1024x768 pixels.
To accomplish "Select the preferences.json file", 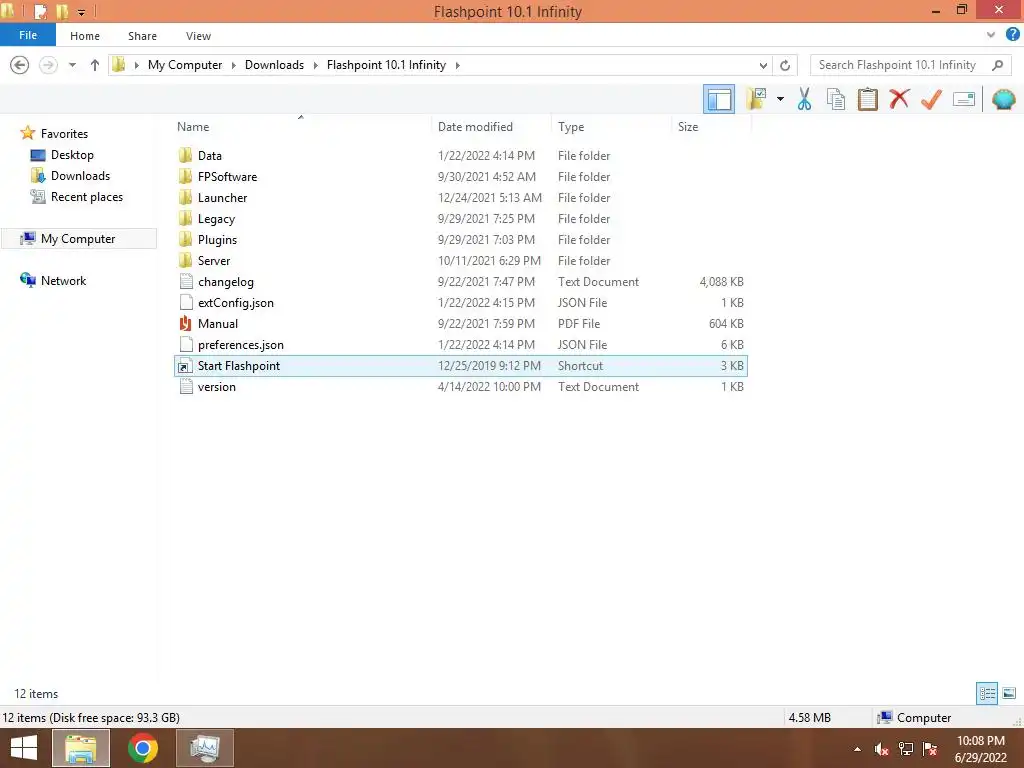I will pos(460,344).
